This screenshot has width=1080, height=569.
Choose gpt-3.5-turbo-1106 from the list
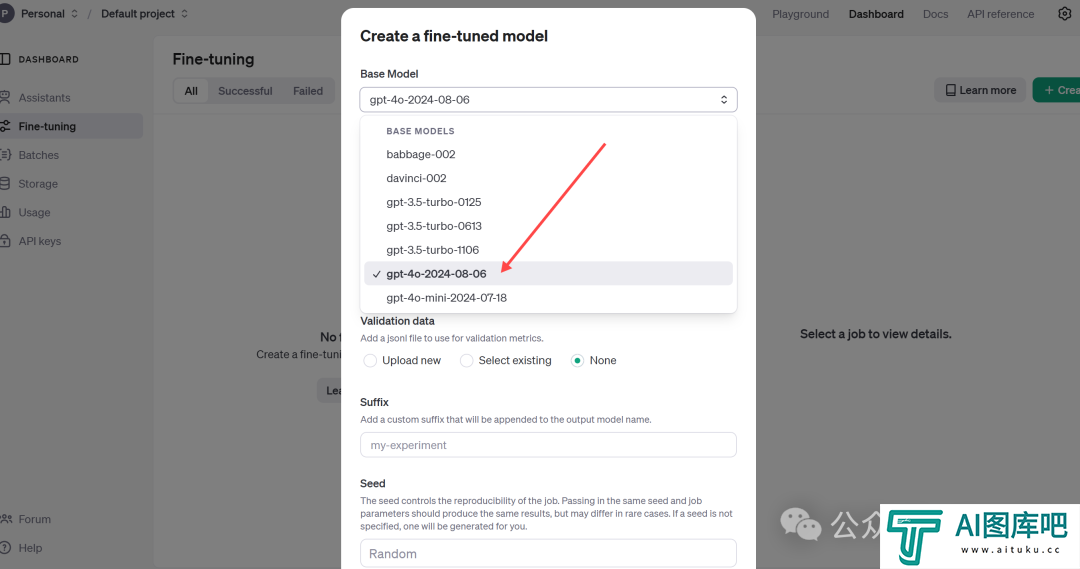(548, 250)
